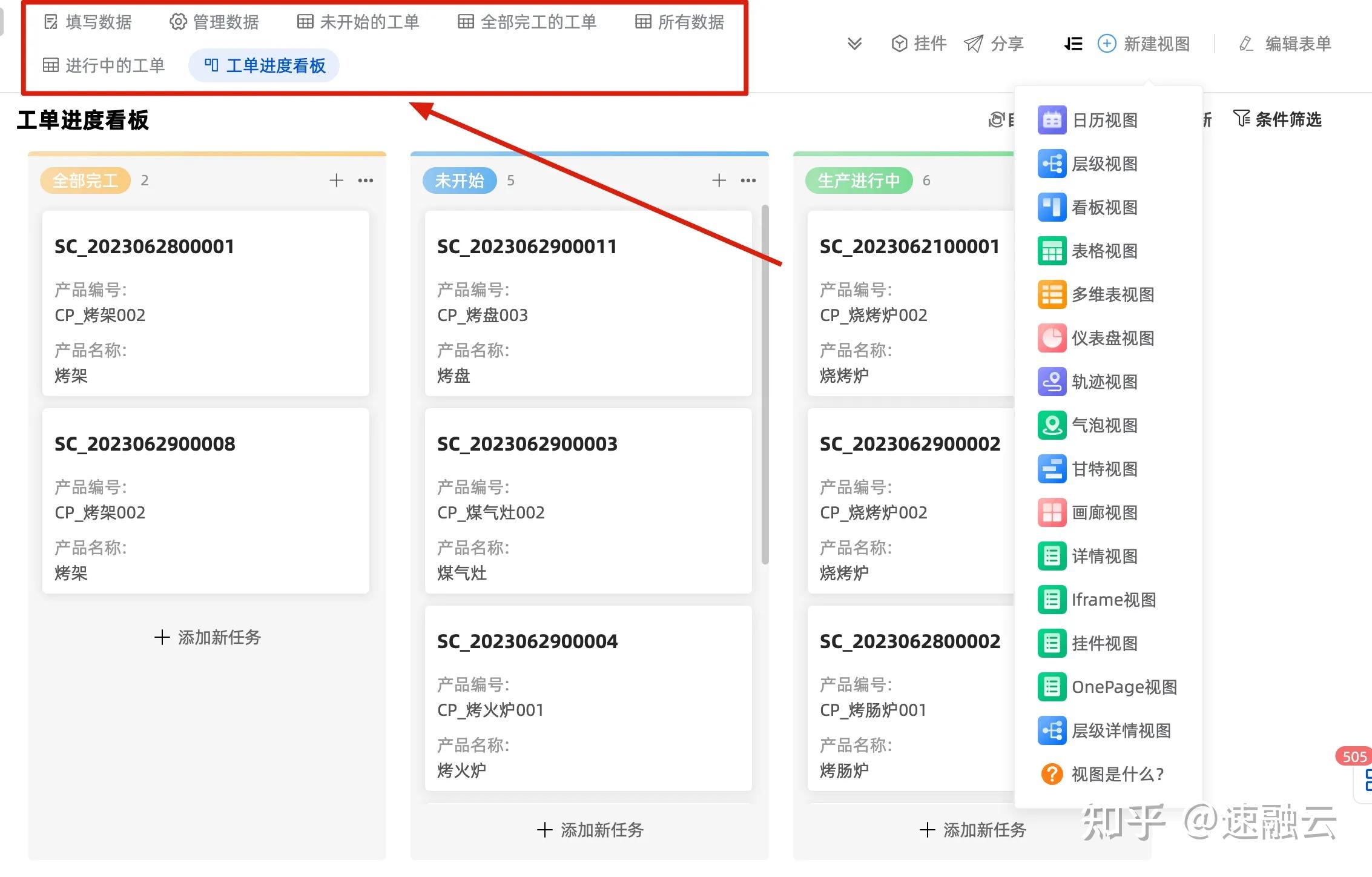Select 日历视图 from the view menu
Viewport: 1372px width, 877px height.
[1052, 120]
